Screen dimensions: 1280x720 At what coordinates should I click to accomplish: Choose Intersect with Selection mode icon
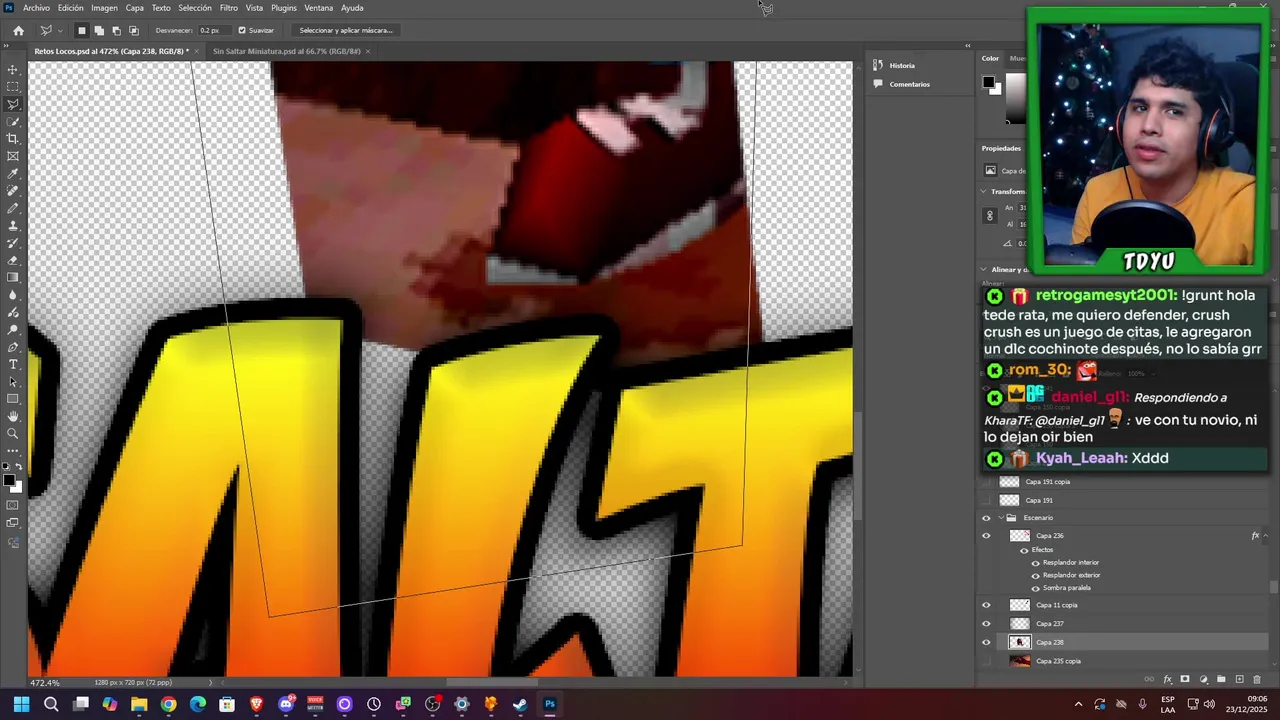[x=133, y=30]
